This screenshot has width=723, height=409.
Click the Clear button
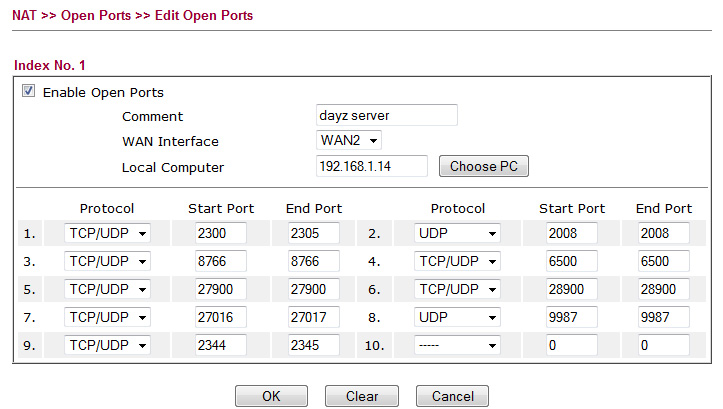(362, 397)
